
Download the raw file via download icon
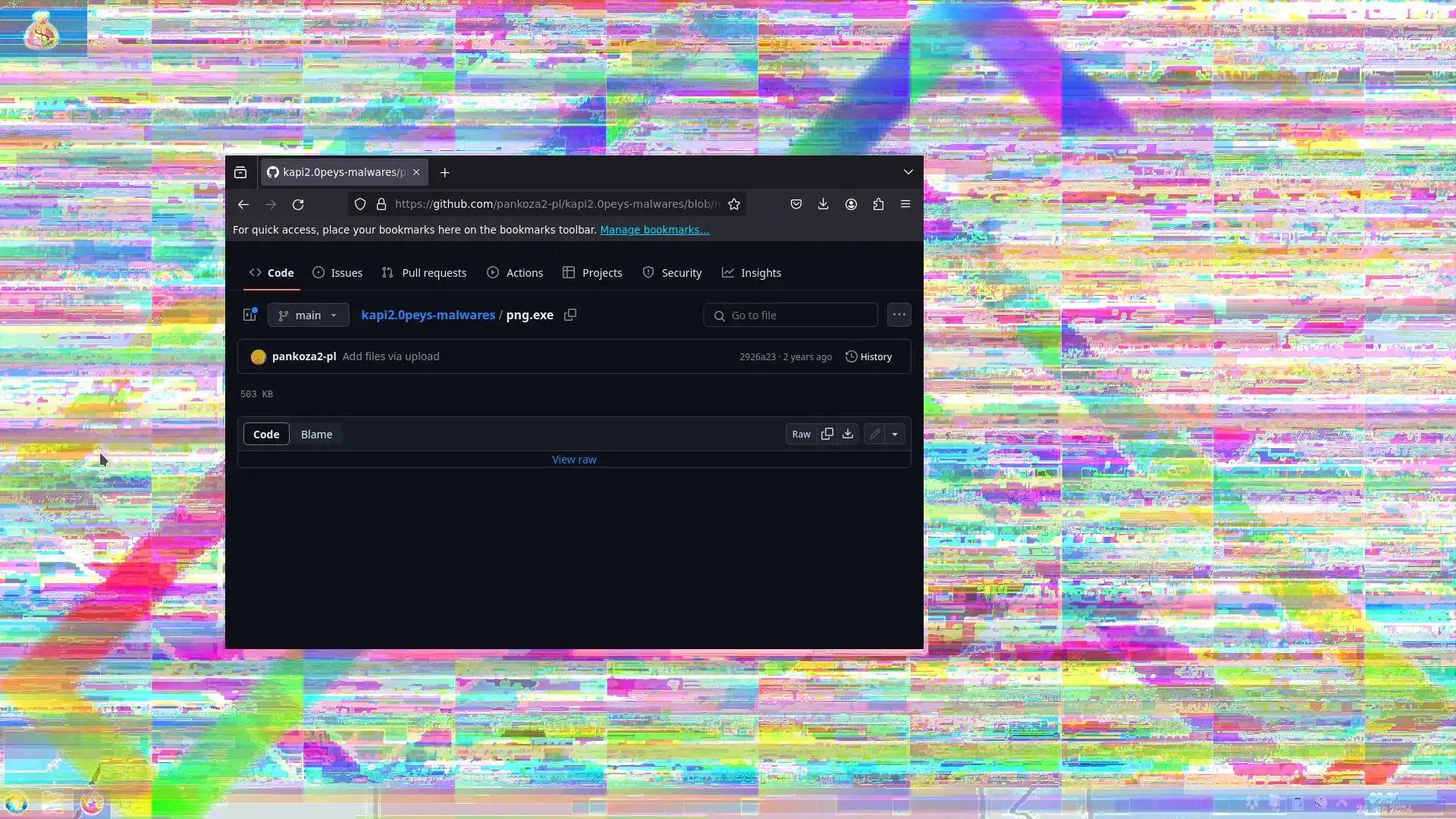(848, 434)
